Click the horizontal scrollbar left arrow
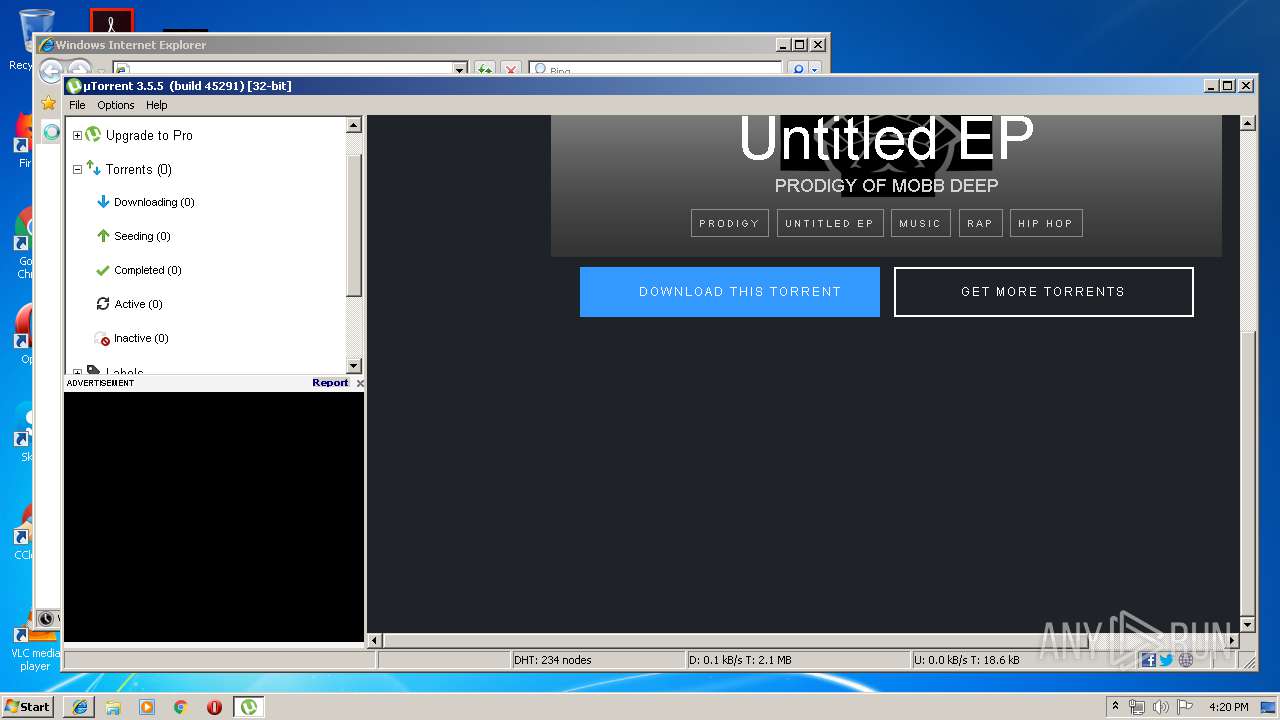This screenshot has width=1280, height=720. [x=375, y=640]
